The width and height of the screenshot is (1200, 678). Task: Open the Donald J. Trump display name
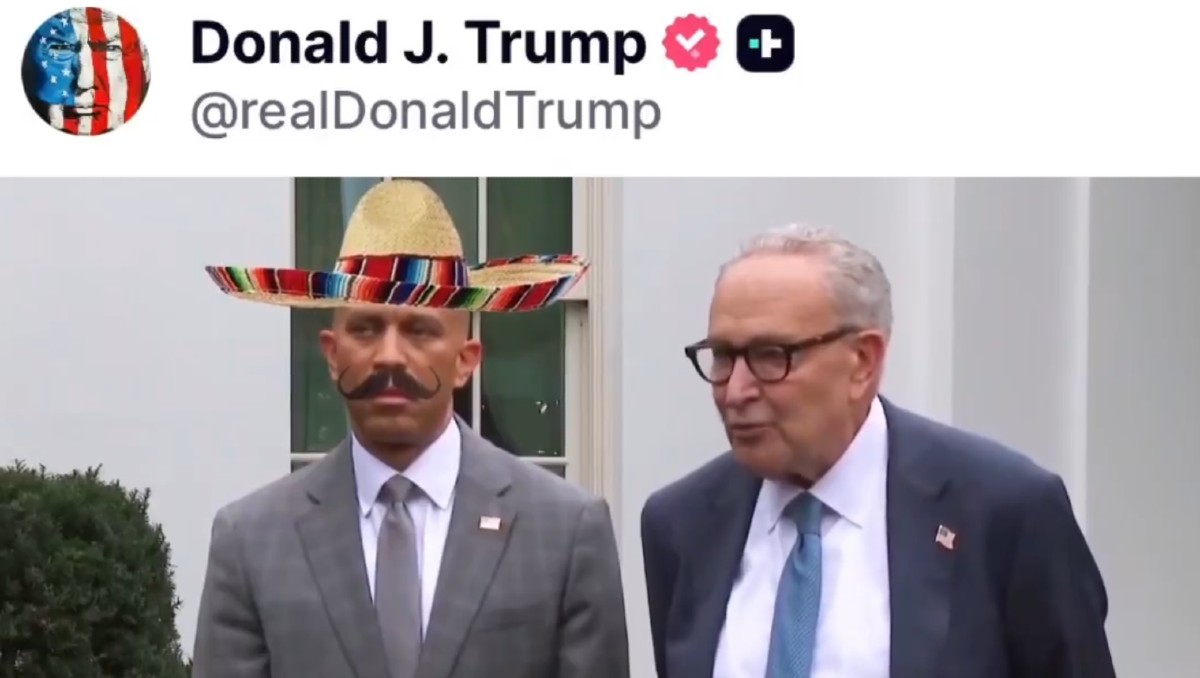click(419, 44)
